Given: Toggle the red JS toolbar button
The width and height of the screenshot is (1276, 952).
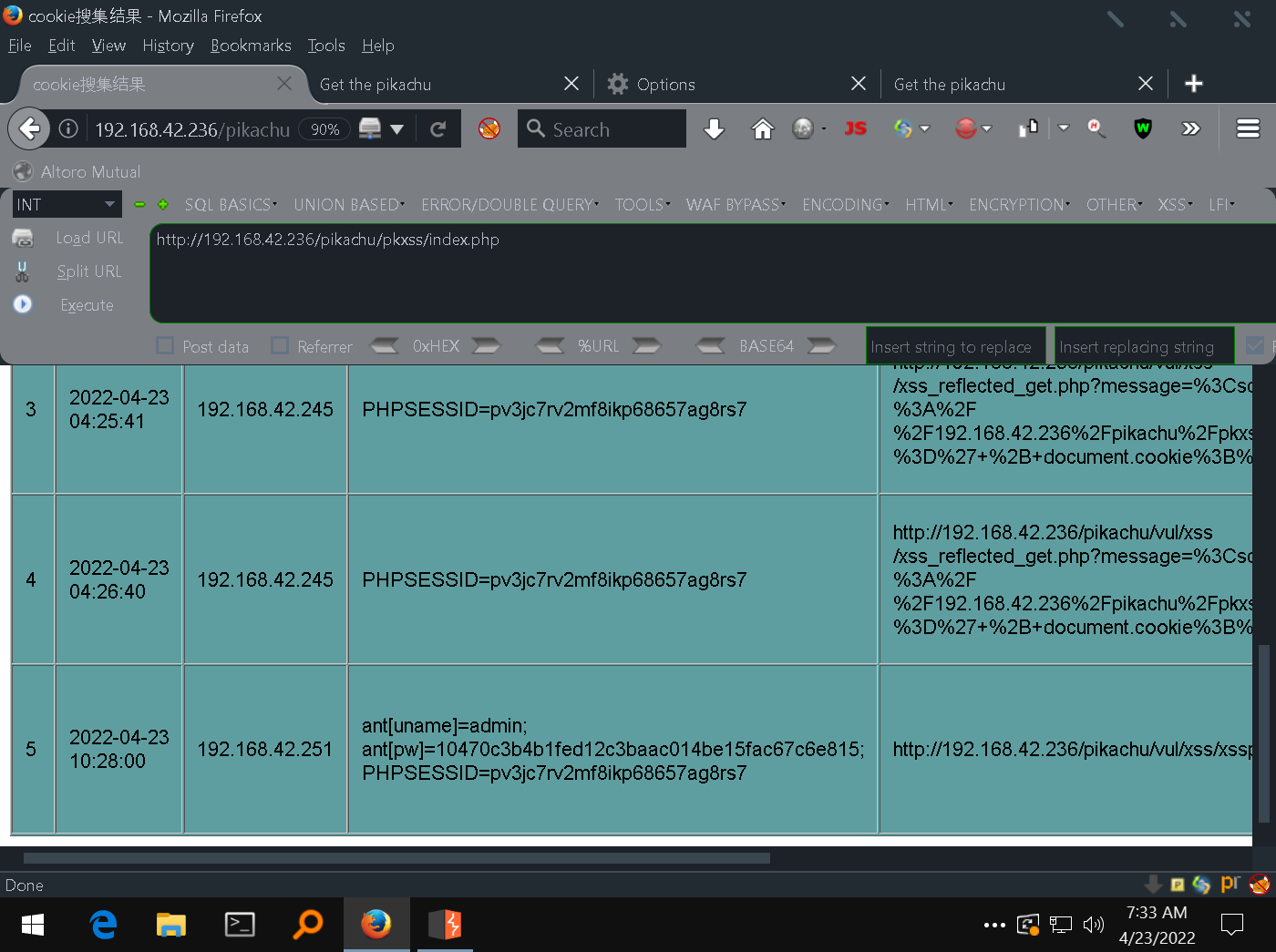Looking at the screenshot, I should coord(855,128).
